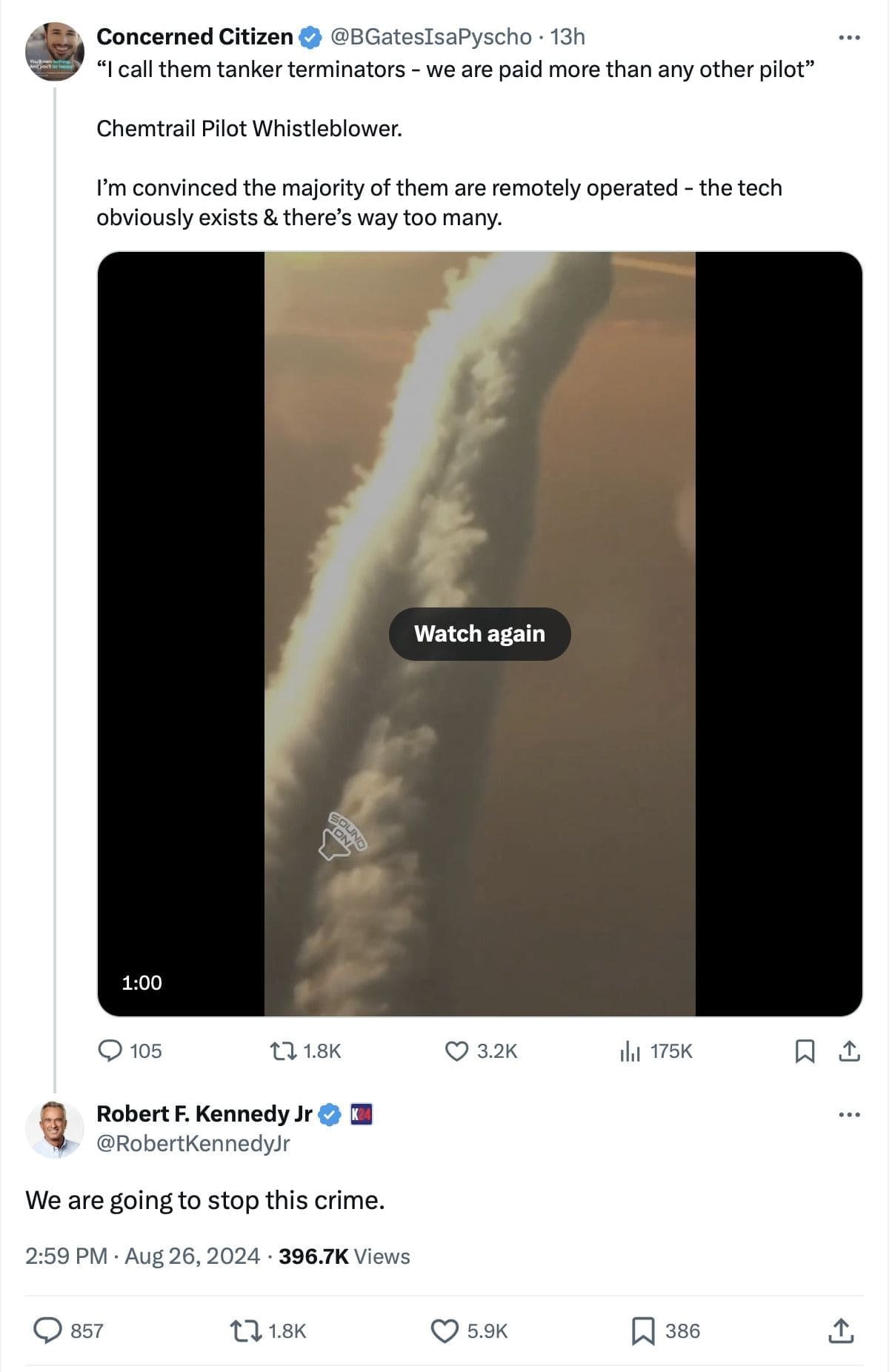Bookmark the Concerned Citizen post
Image resolution: width=892 pixels, height=1372 pixels.
[805, 1050]
